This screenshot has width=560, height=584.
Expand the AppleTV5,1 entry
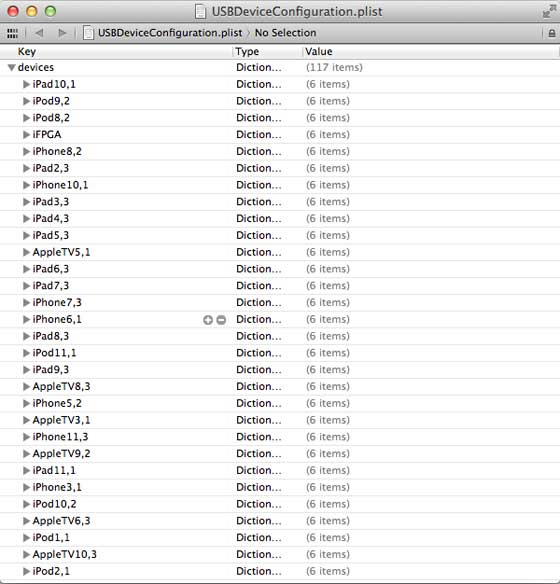pyautogui.click(x=26, y=252)
